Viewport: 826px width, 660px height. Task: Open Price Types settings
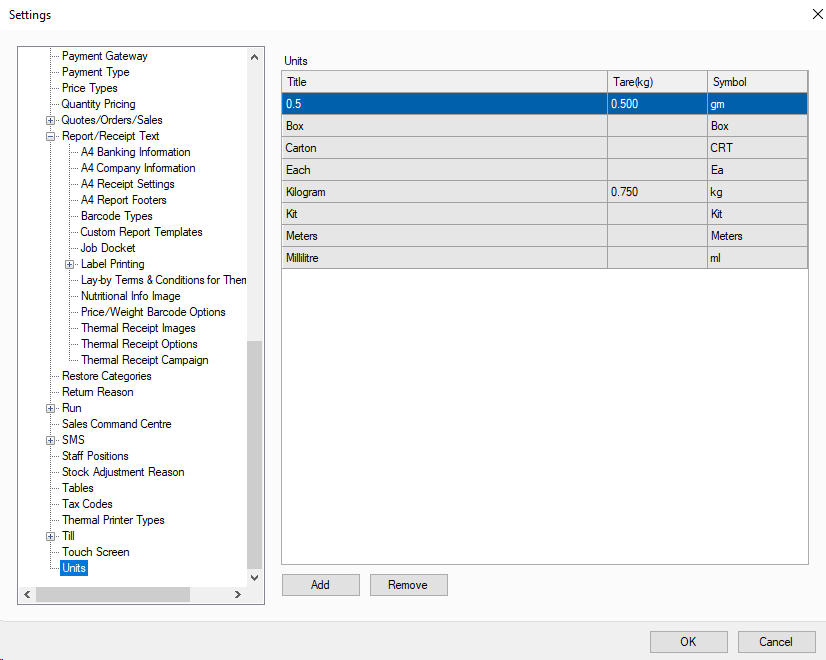pyautogui.click(x=90, y=88)
